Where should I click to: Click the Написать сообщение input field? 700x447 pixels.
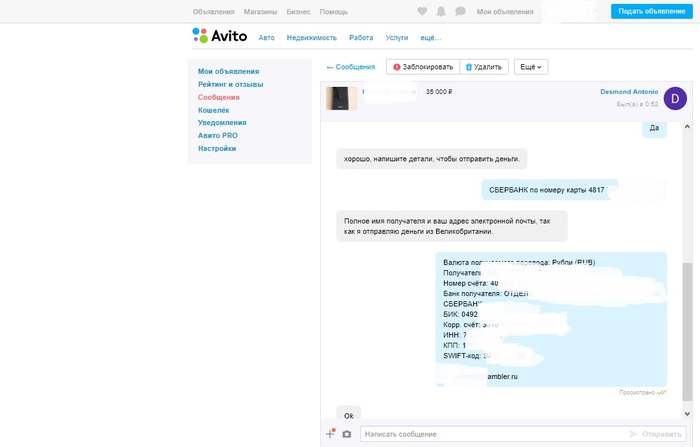[490, 434]
